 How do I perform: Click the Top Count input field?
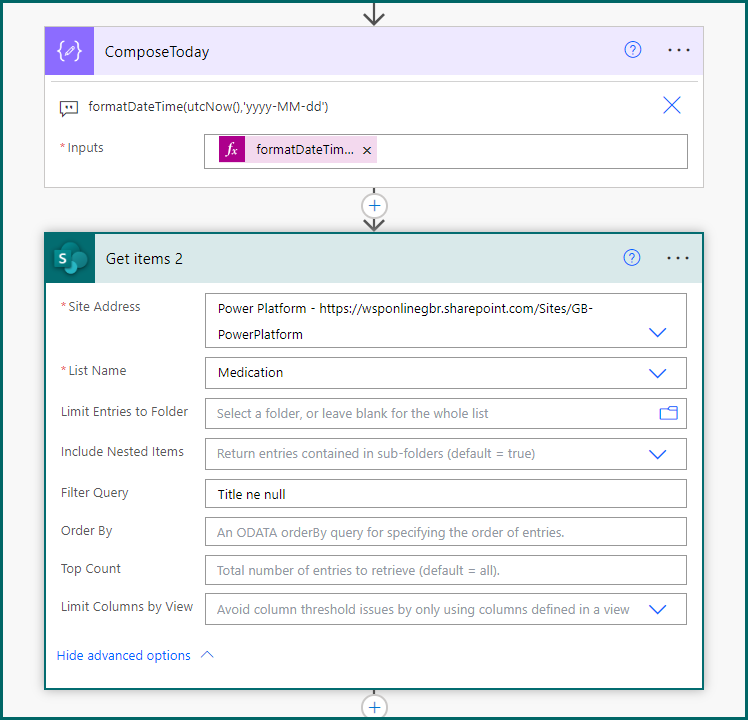click(x=446, y=570)
